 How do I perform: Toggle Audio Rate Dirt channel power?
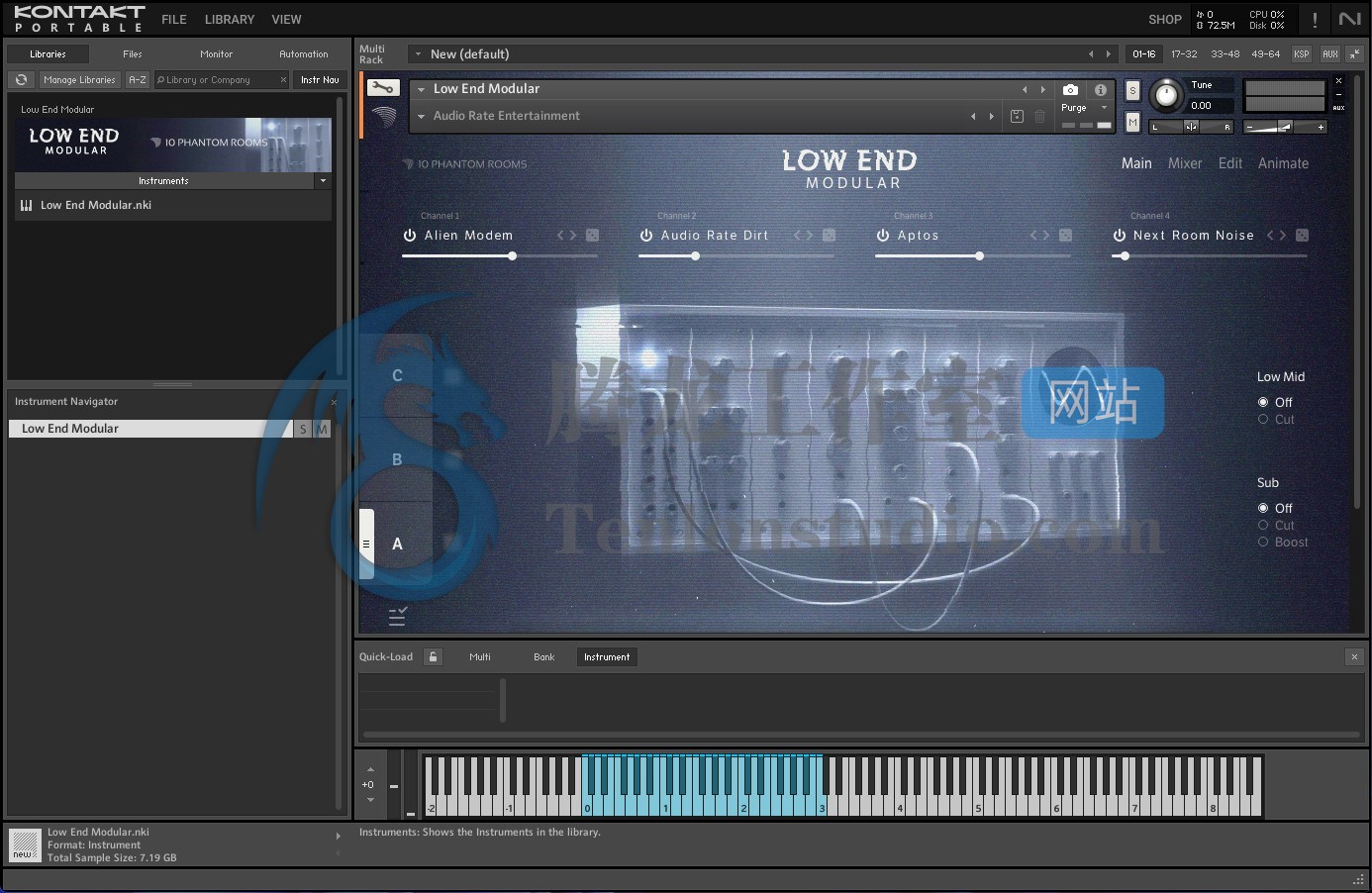[x=646, y=235]
